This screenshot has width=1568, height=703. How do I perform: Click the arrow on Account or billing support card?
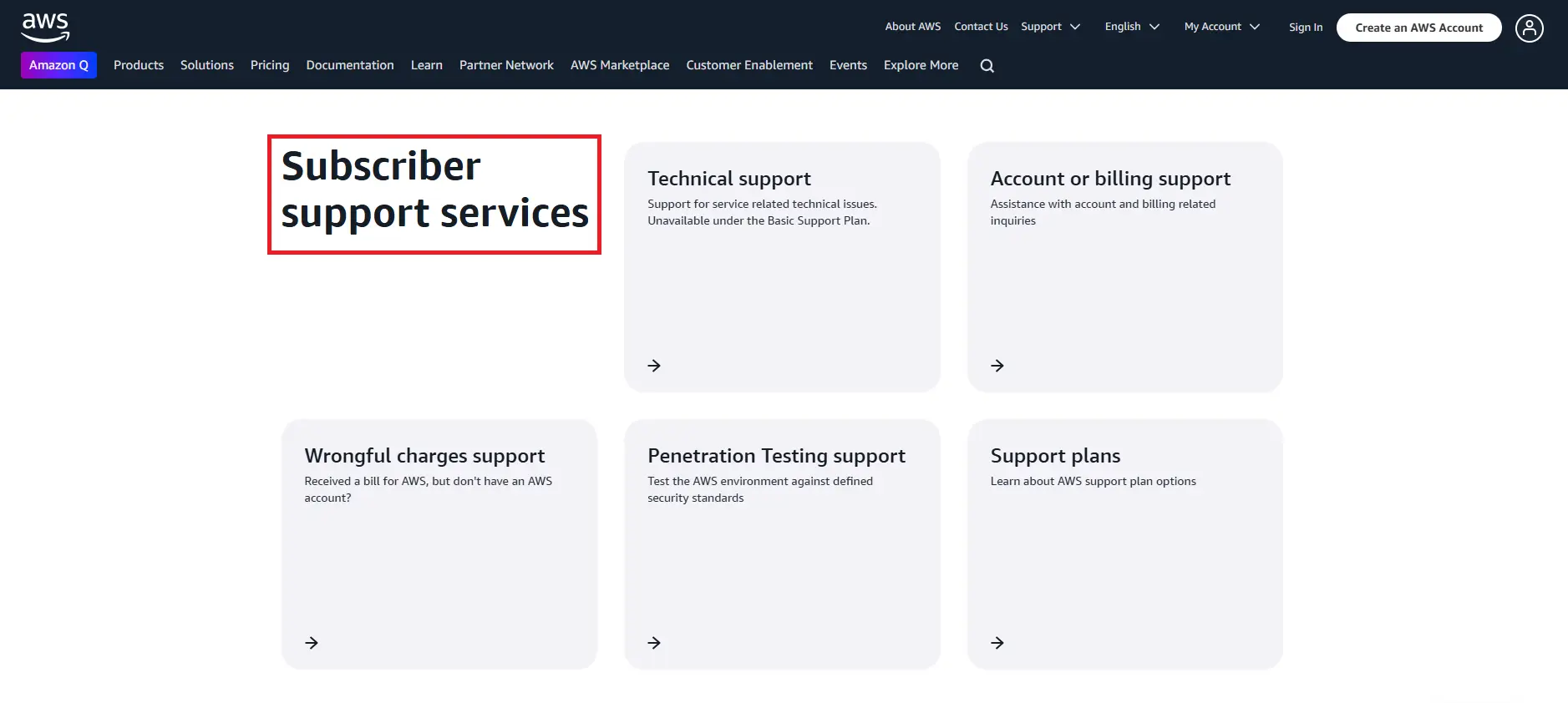(x=997, y=366)
